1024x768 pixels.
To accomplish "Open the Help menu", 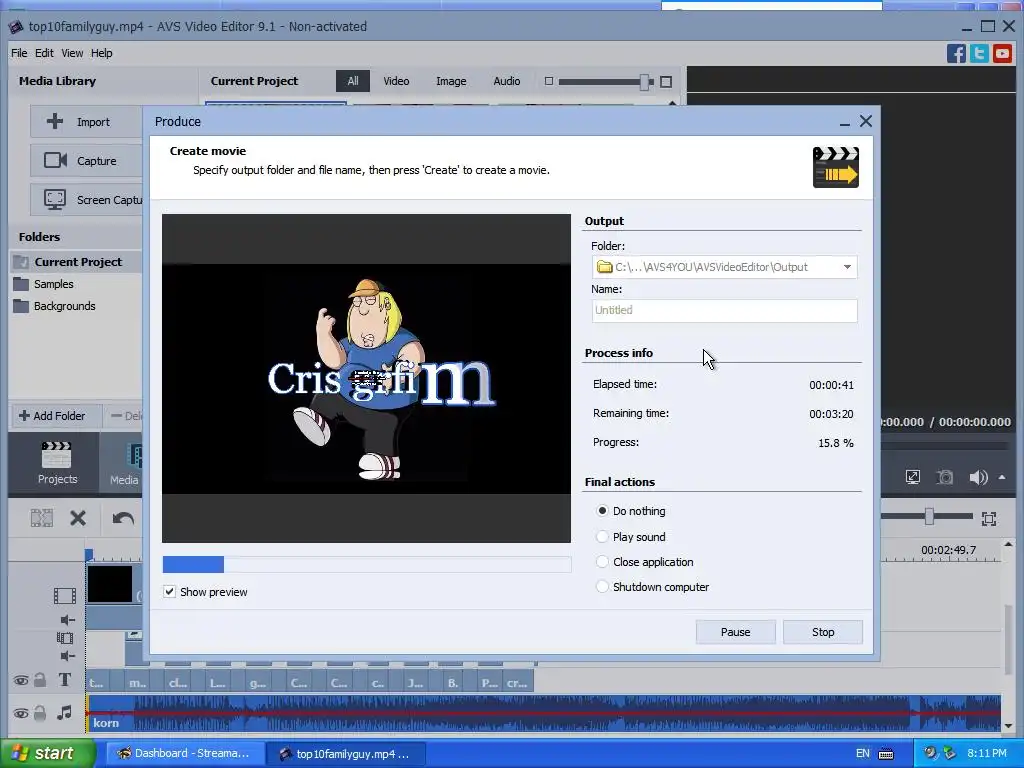I will click(101, 53).
